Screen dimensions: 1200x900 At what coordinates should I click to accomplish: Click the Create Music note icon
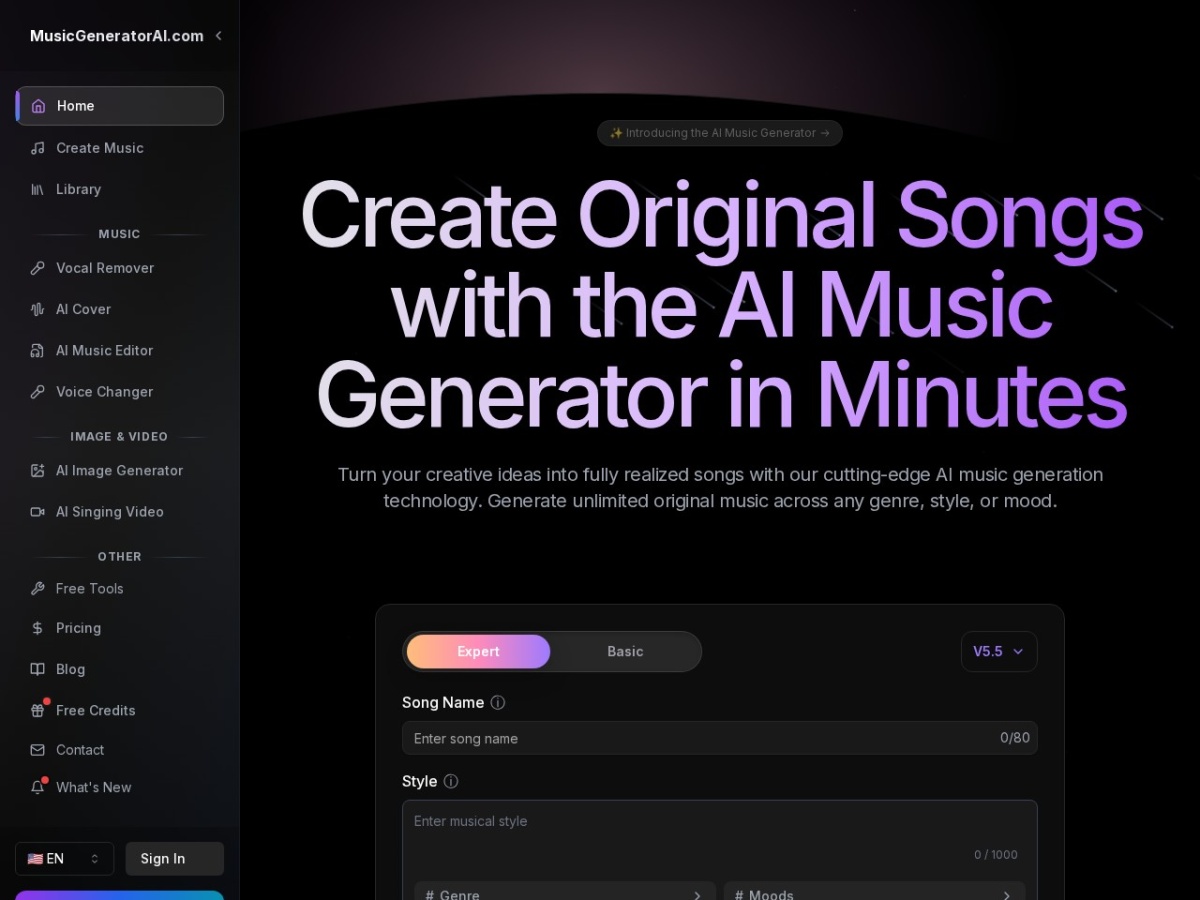(38, 148)
